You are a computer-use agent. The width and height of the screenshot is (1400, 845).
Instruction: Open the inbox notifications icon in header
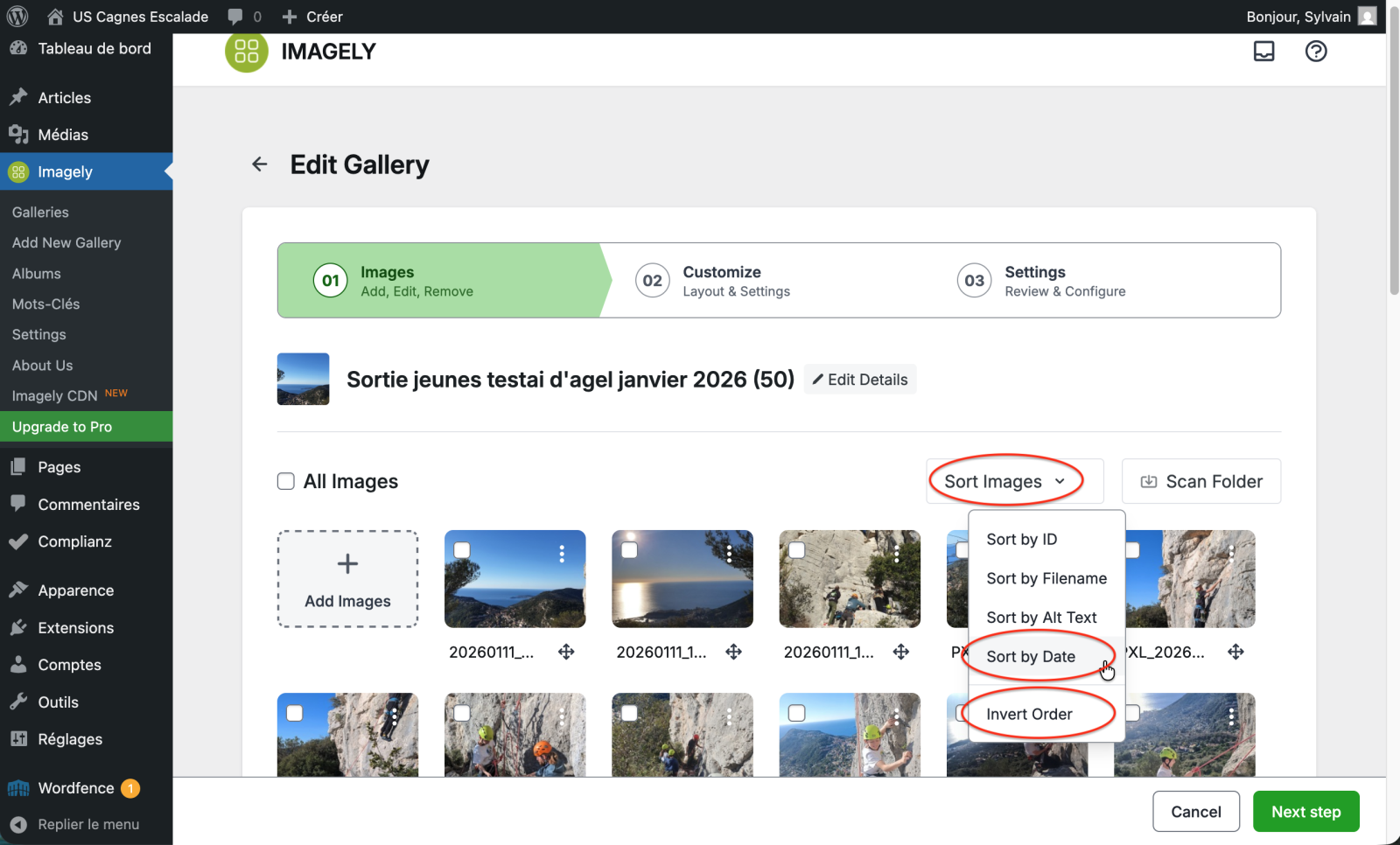point(1263,52)
